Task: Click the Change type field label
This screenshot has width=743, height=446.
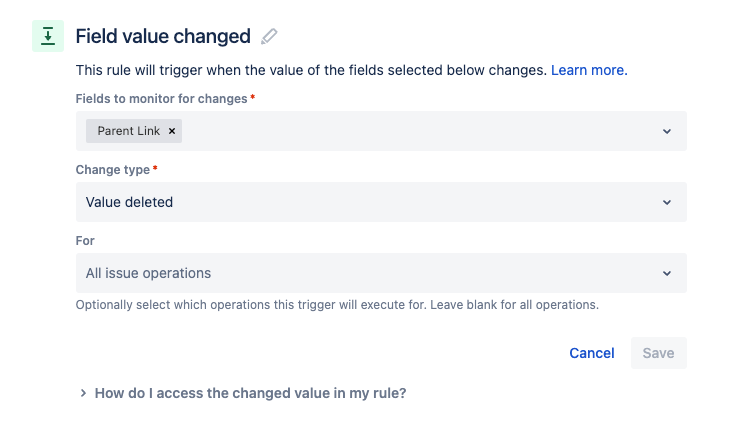Action: [113, 170]
